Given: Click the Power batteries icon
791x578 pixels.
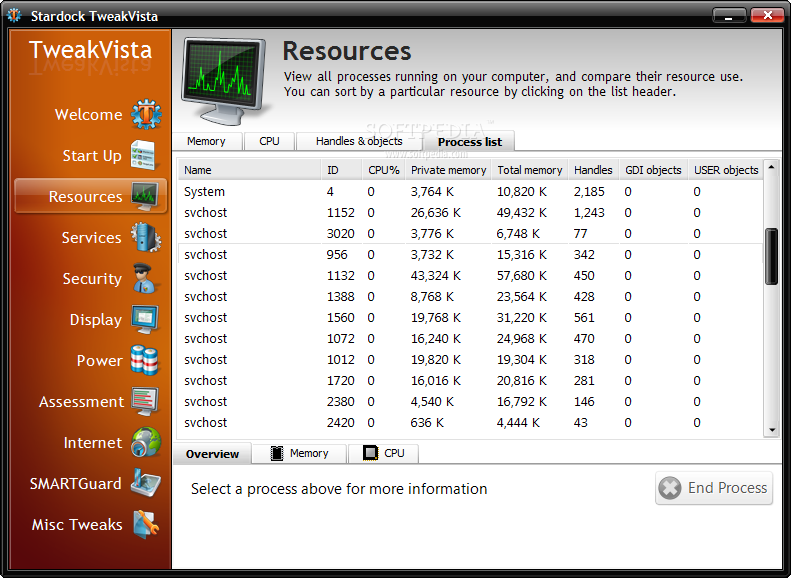Looking at the screenshot, I should [x=144, y=360].
